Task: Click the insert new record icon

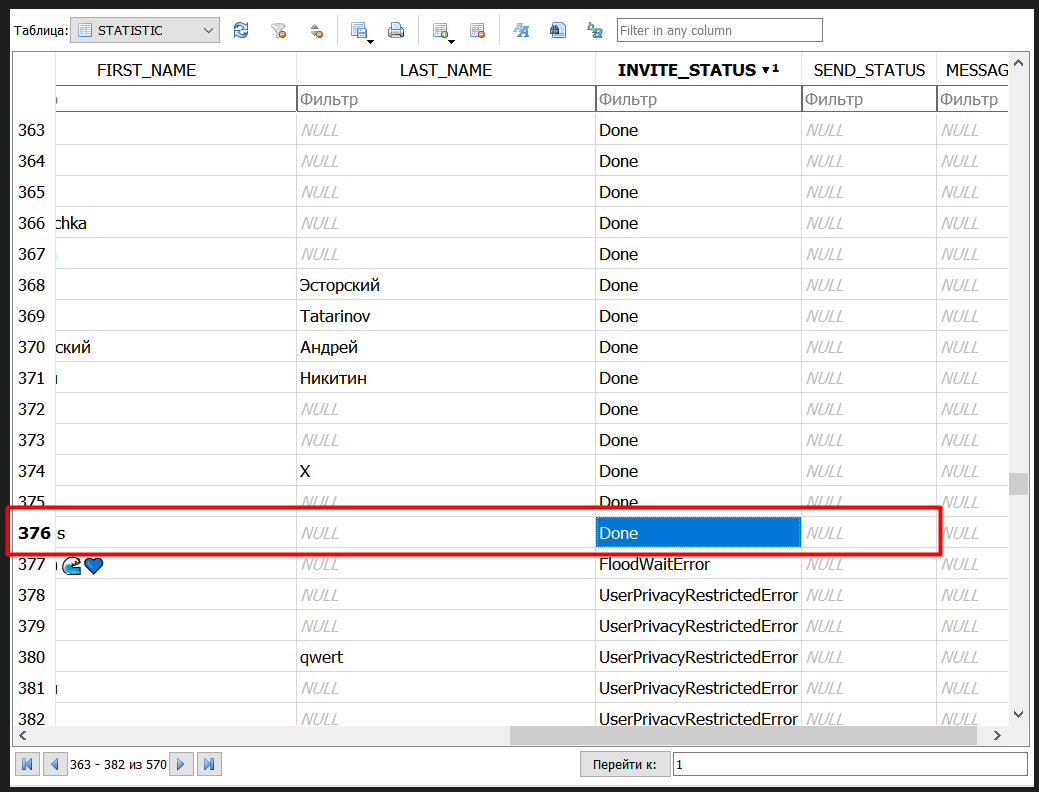Action: [x=439, y=31]
